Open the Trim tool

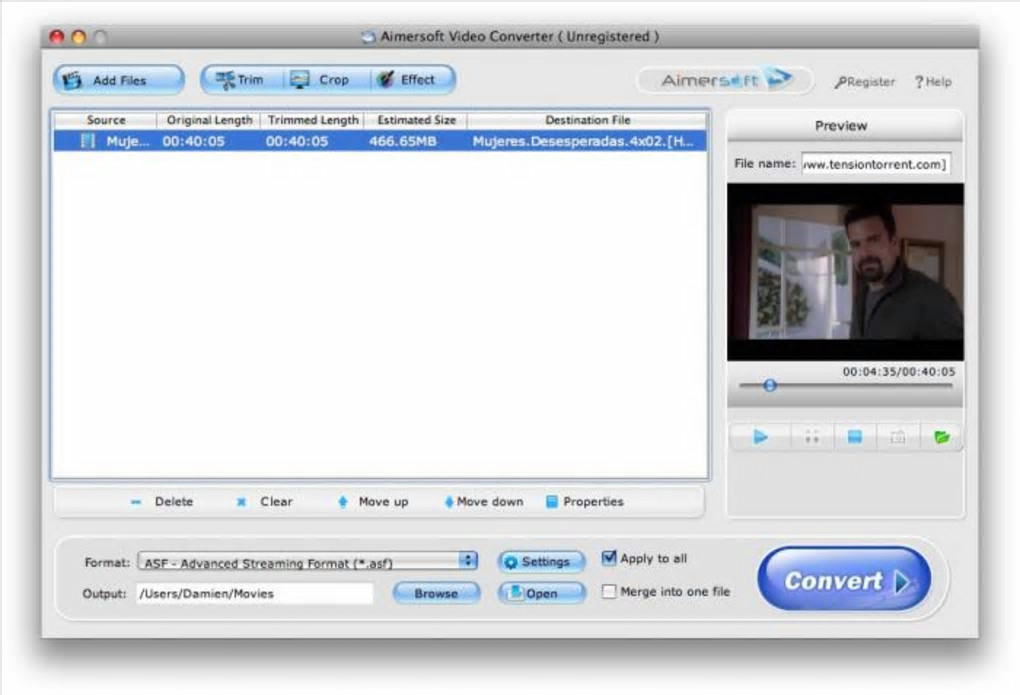[x=241, y=80]
